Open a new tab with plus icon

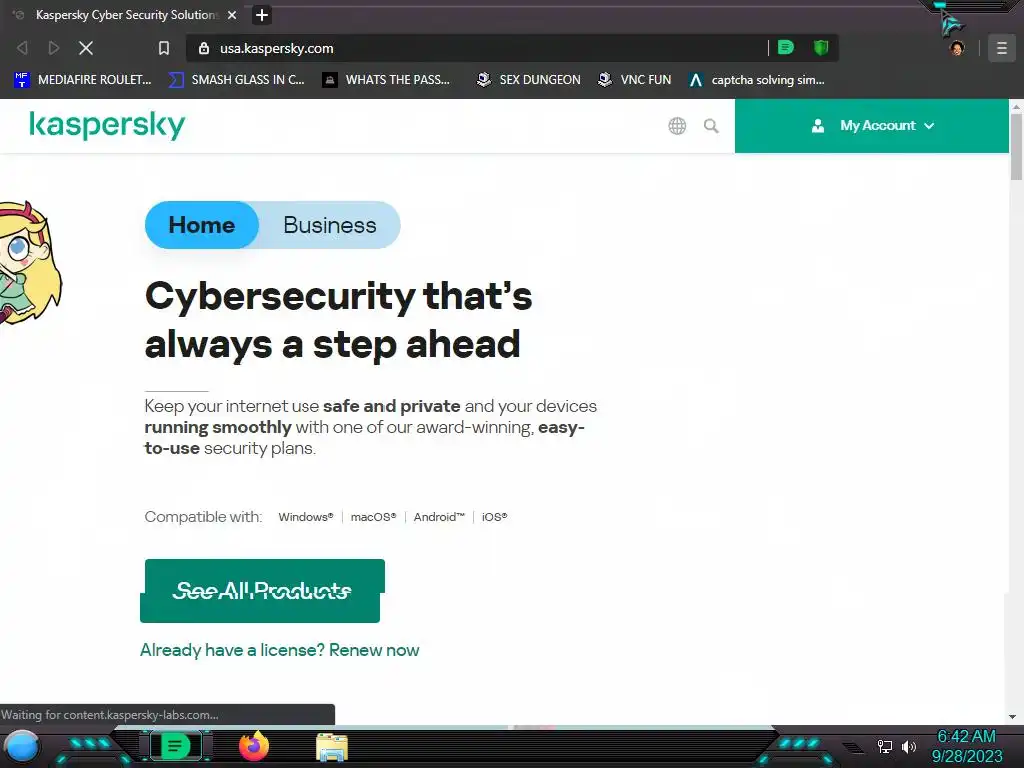(262, 15)
